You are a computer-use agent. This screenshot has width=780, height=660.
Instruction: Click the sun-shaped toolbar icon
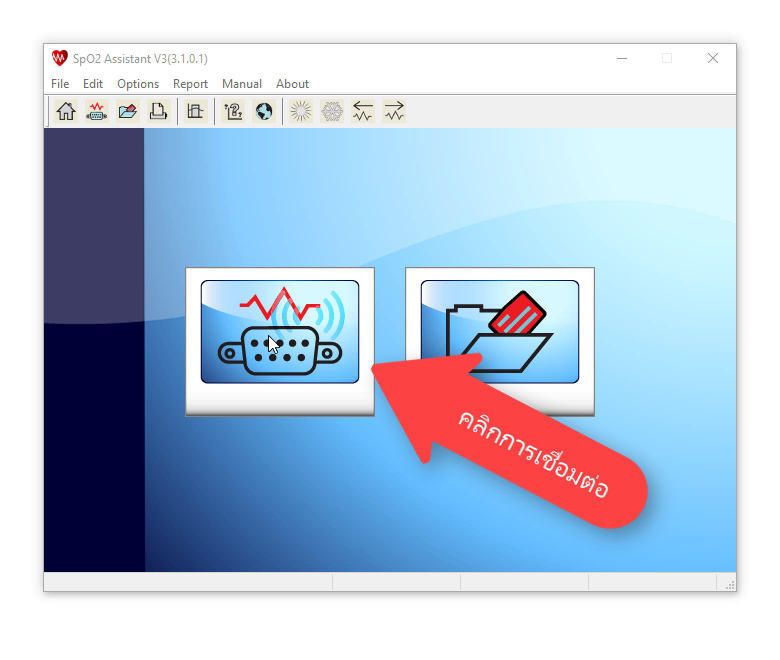(301, 111)
